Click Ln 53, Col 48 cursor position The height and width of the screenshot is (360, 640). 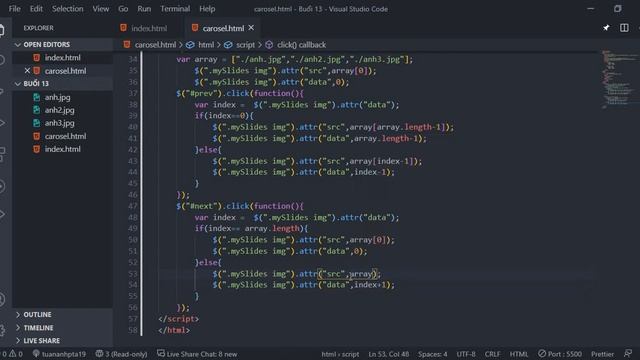tap(389, 354)
